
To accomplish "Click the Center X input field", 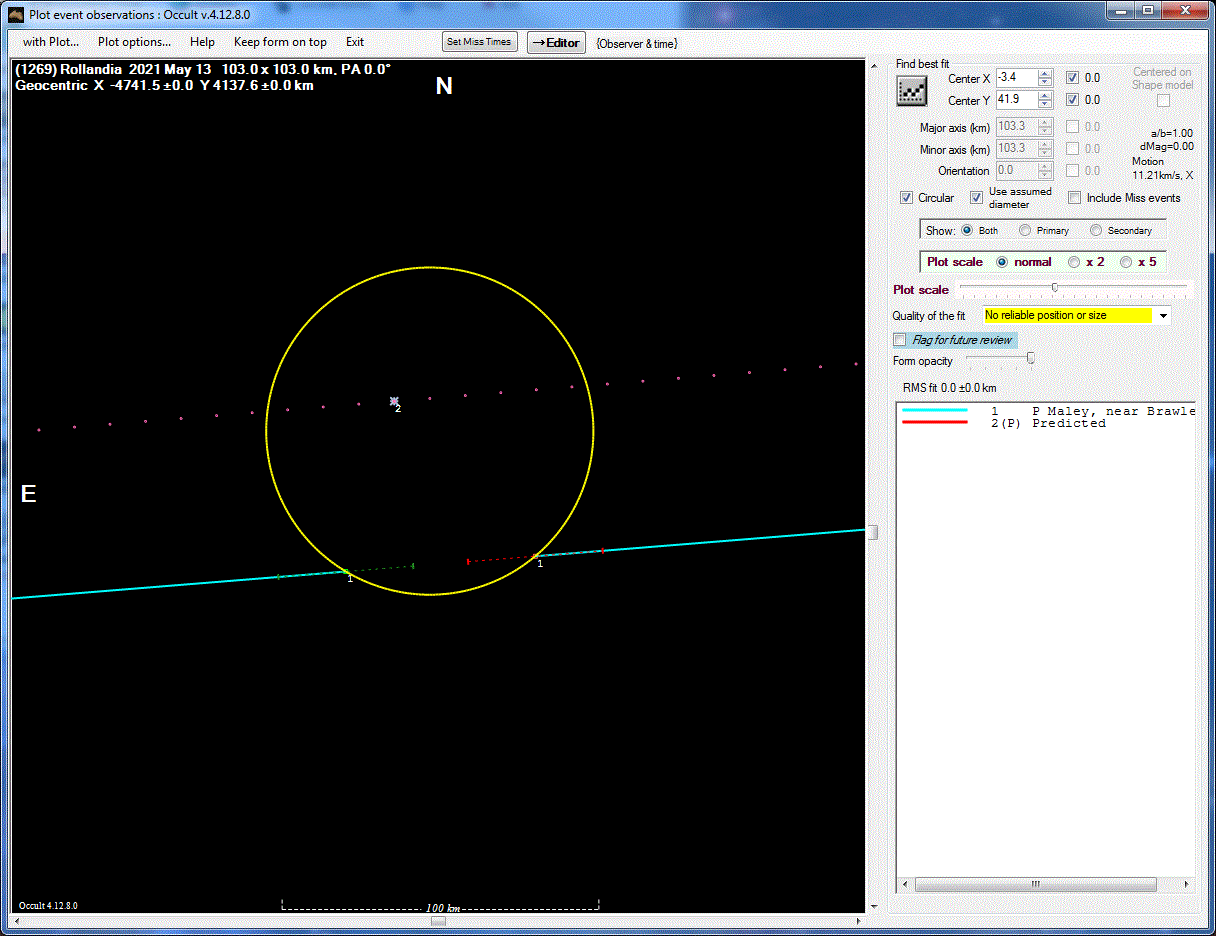I will tap(1015, 78).
